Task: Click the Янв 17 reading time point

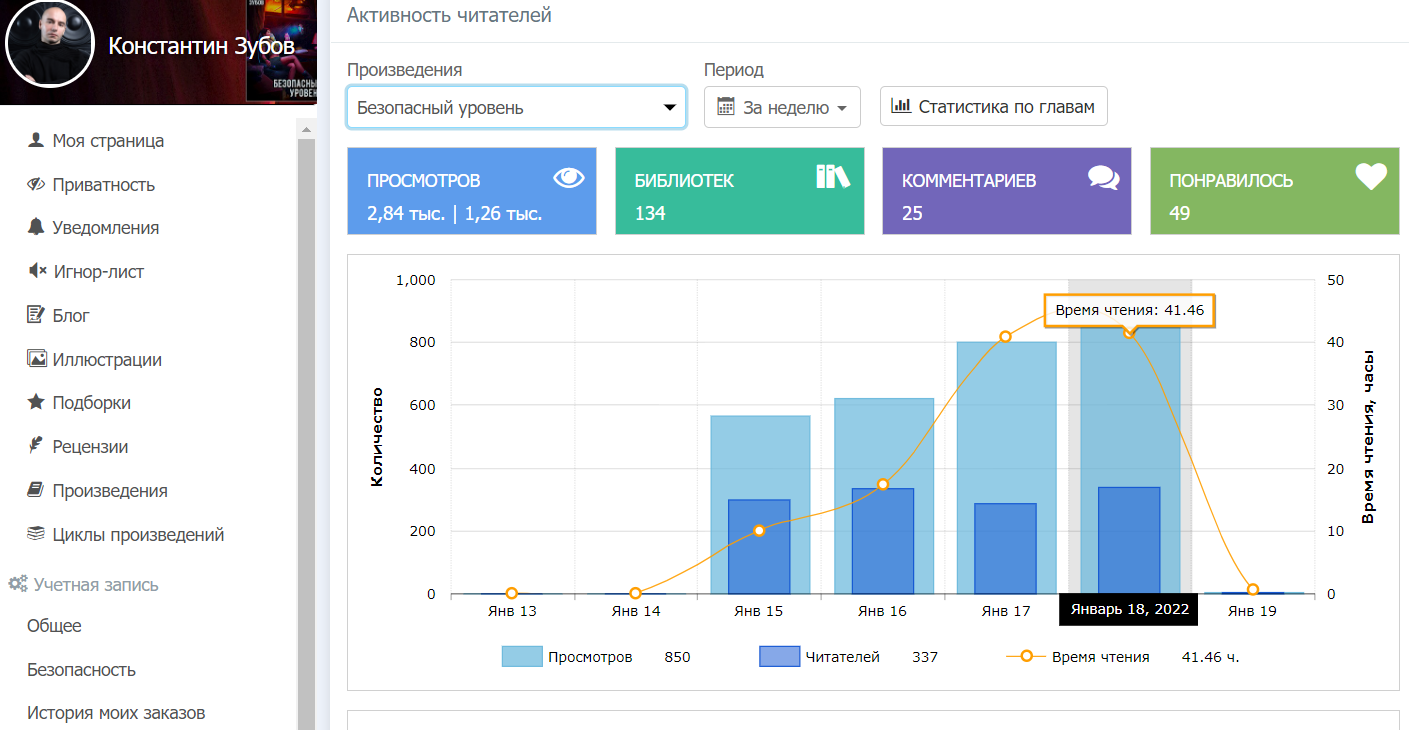Action: pyautogui.click(x=1005, y=336)
